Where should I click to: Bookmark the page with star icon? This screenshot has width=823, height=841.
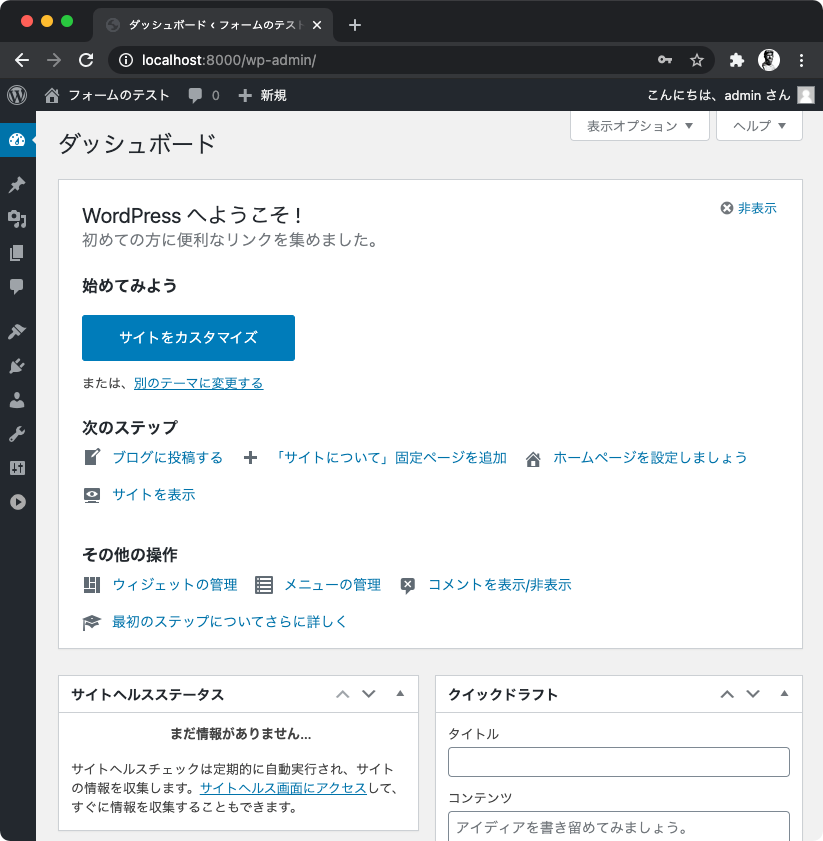point(696,60)
